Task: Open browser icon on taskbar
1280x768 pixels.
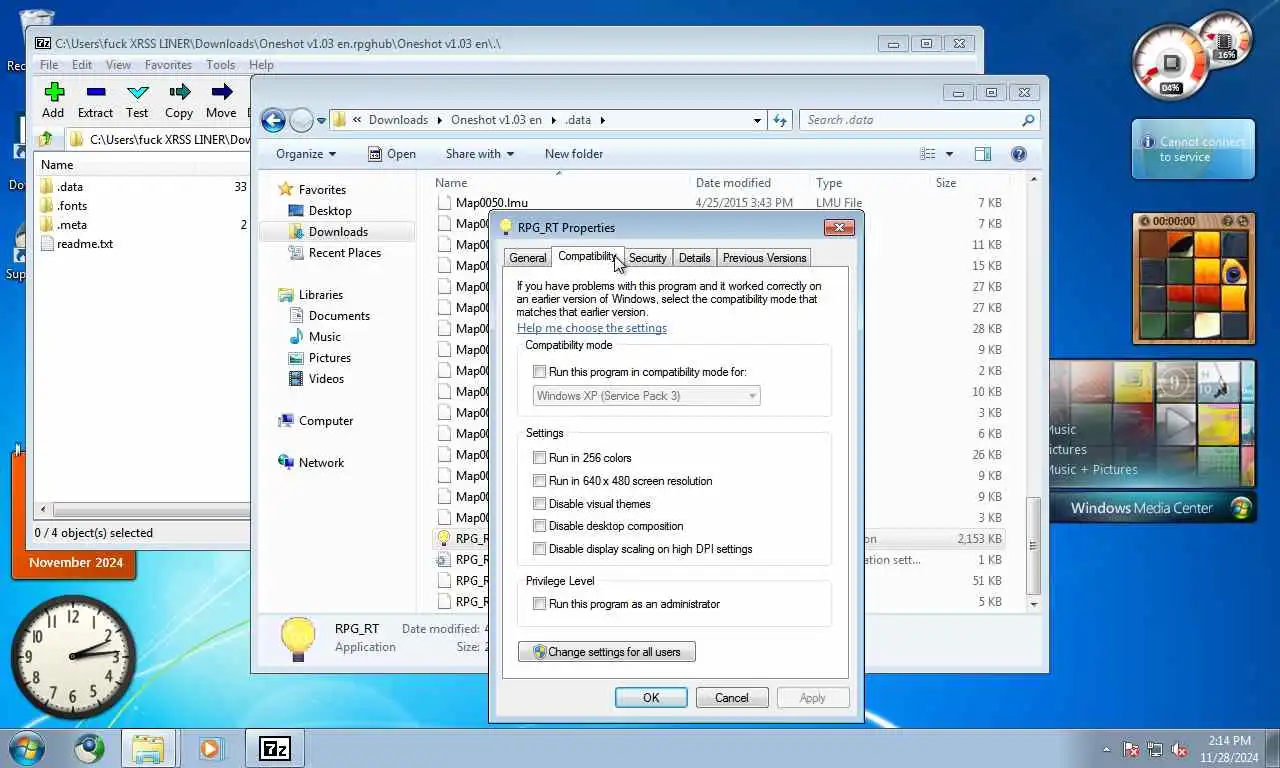Action: coord(89,748)
